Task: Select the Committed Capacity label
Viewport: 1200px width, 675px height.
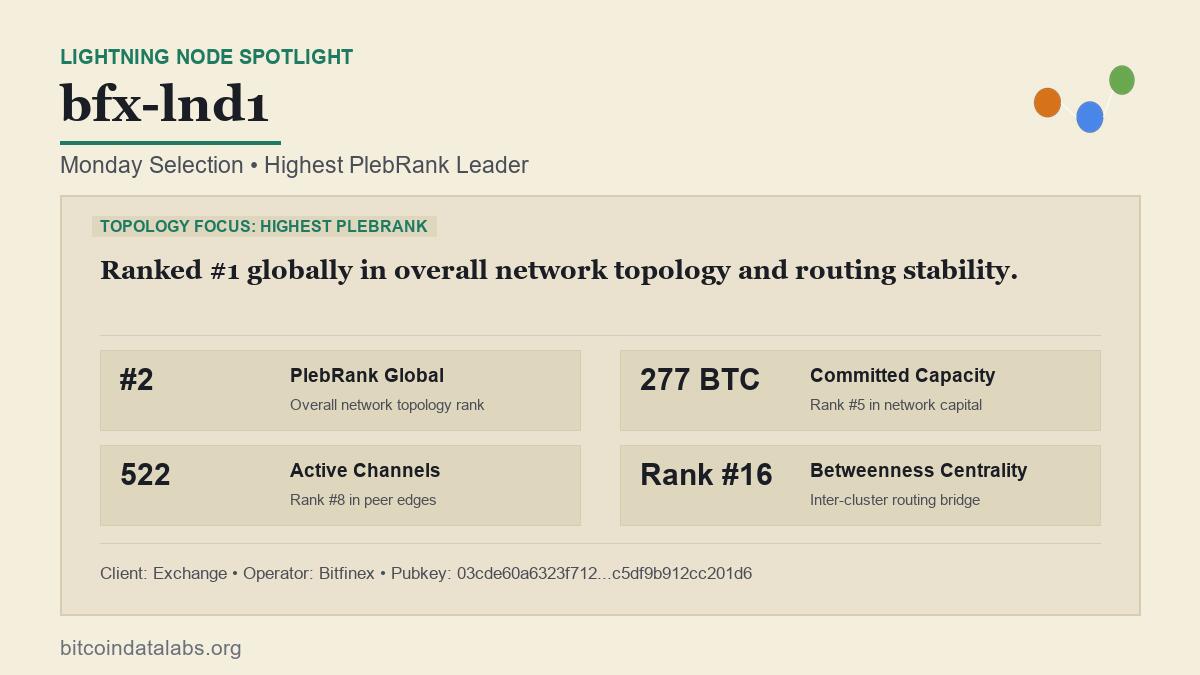Action: (902, 376)
